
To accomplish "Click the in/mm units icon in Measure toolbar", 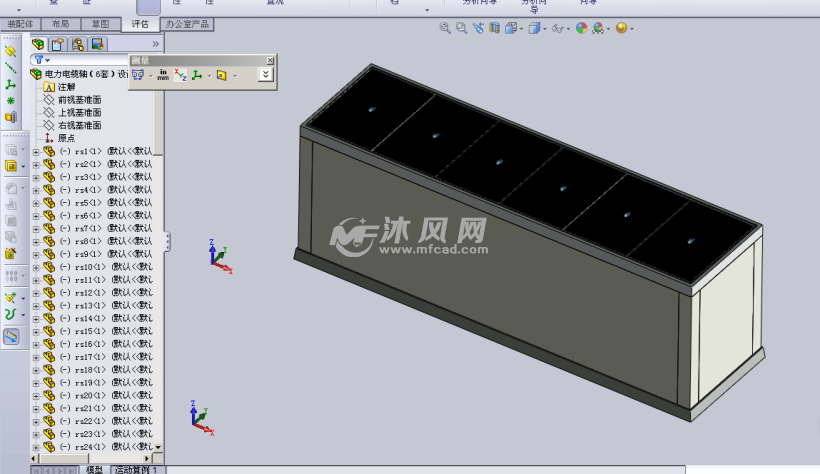I will (163, 75).
